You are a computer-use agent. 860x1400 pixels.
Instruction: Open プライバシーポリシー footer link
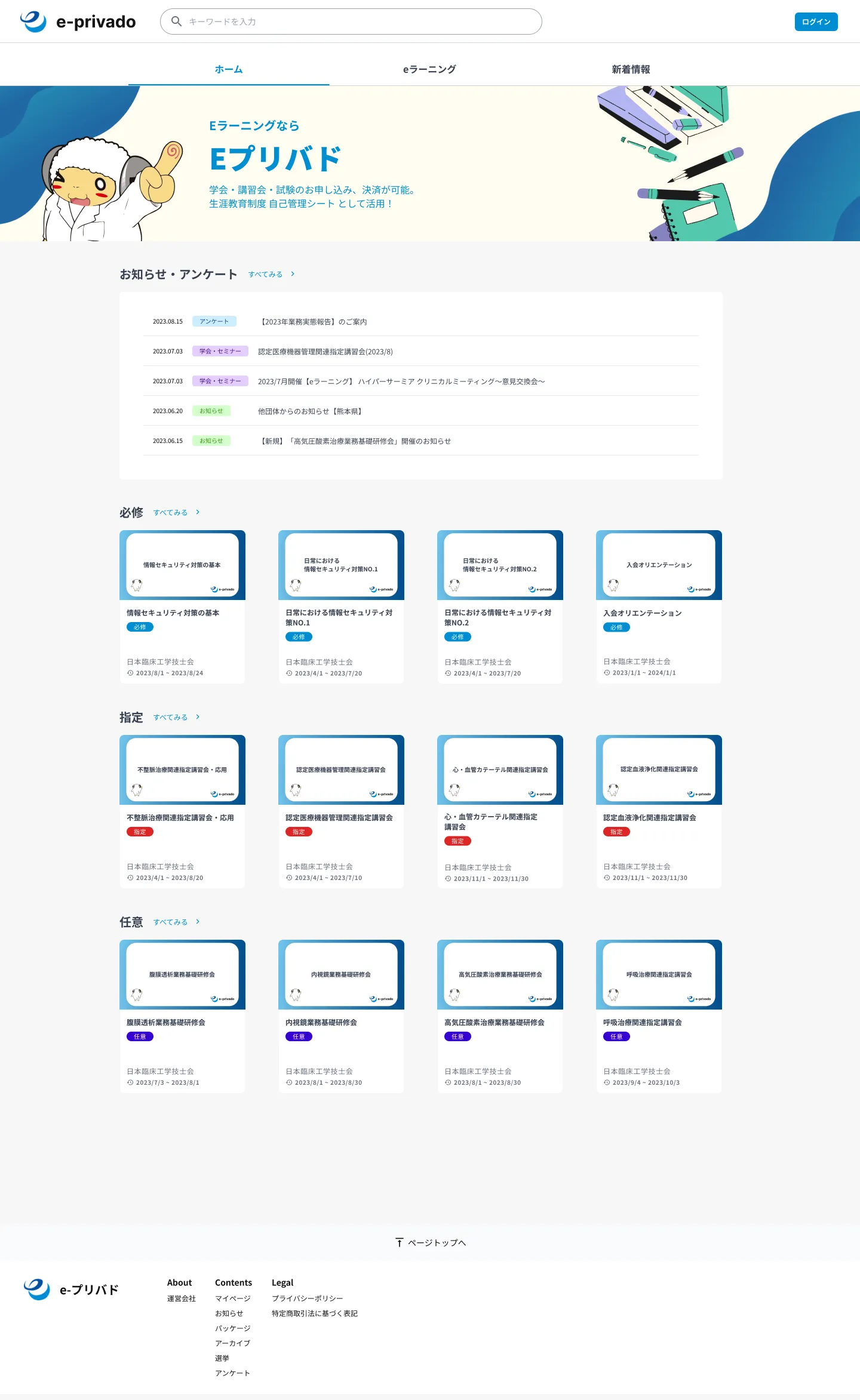(x=307, y=1299)
